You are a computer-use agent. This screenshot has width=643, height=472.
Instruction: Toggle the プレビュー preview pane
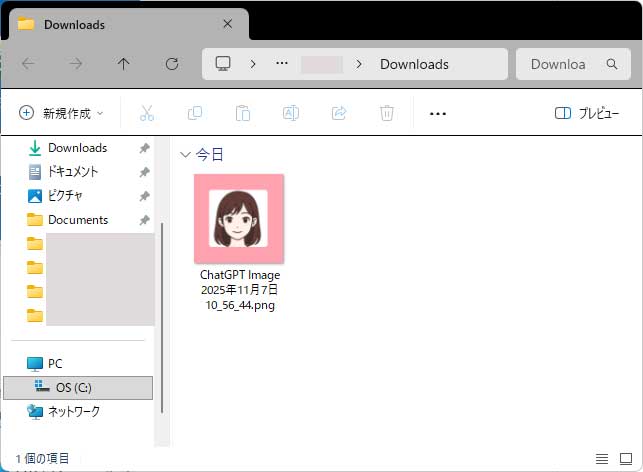(x=586, y=113)
